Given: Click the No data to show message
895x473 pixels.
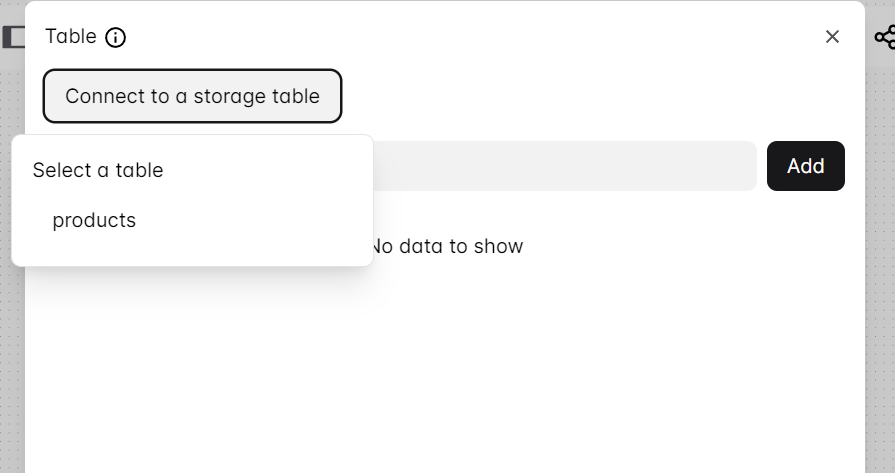Looking at the screenshot, I should (x=446, y=246).
